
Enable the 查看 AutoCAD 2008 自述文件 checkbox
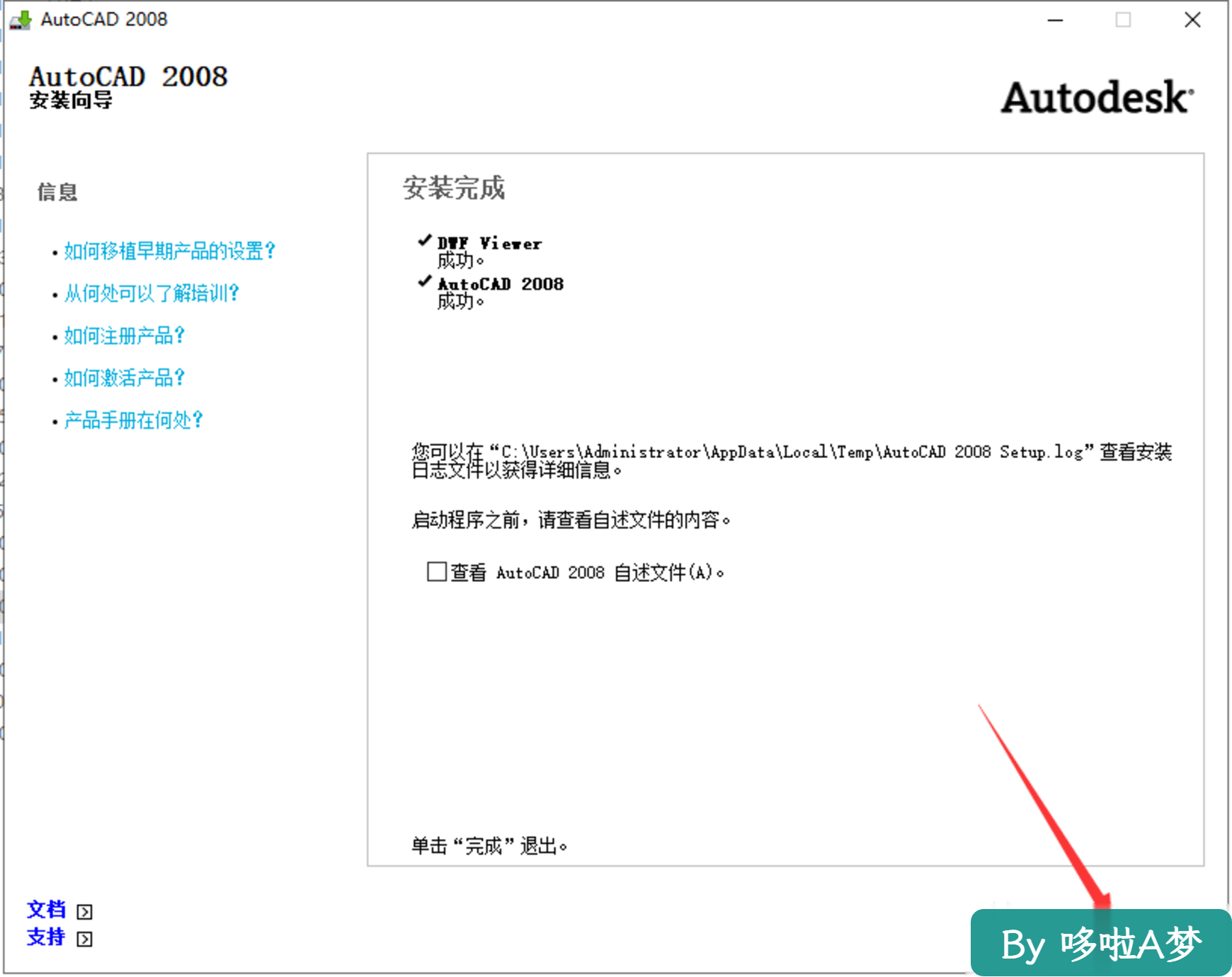(437, 571)
